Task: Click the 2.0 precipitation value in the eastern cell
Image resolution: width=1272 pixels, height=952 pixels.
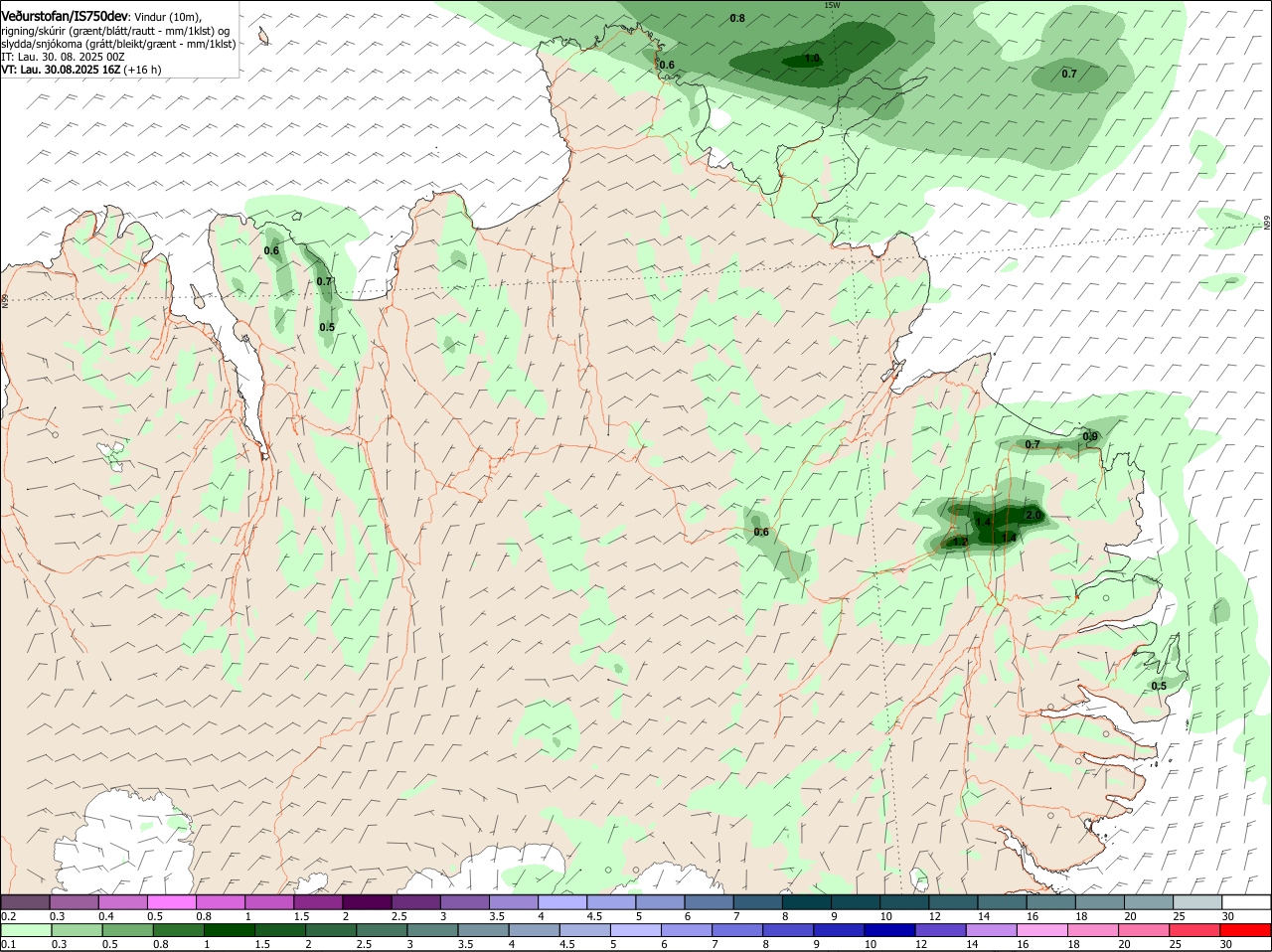Action: [1033, 516]
